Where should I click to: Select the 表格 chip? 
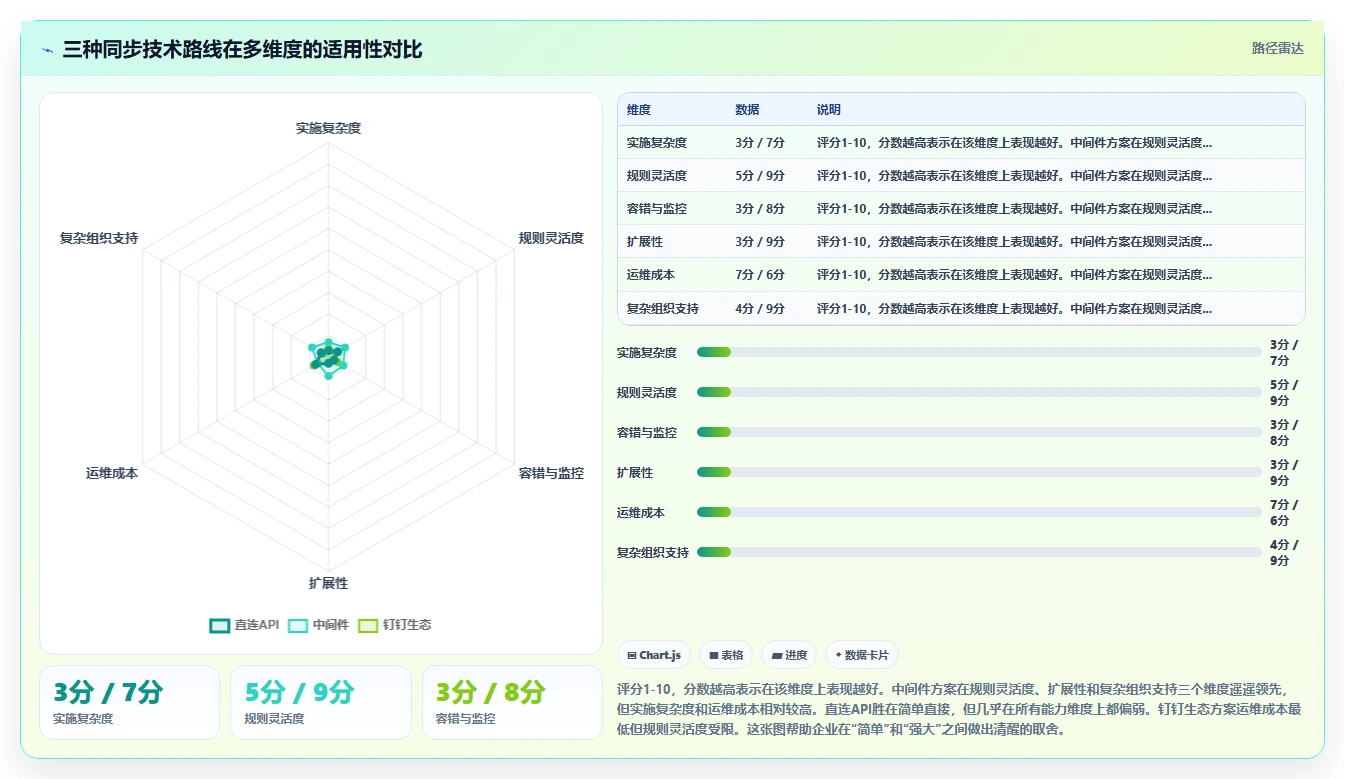(x=726, y=655)
